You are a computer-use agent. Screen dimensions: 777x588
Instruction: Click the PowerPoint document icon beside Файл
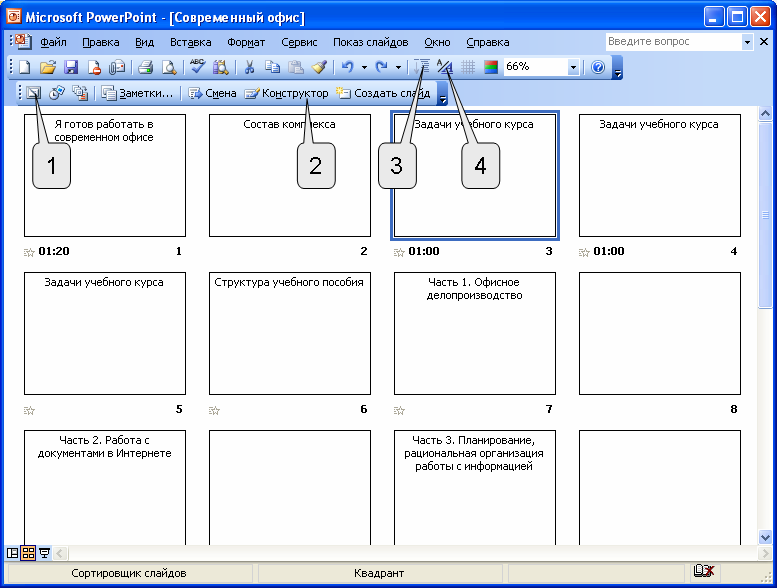tap(23, 41)
